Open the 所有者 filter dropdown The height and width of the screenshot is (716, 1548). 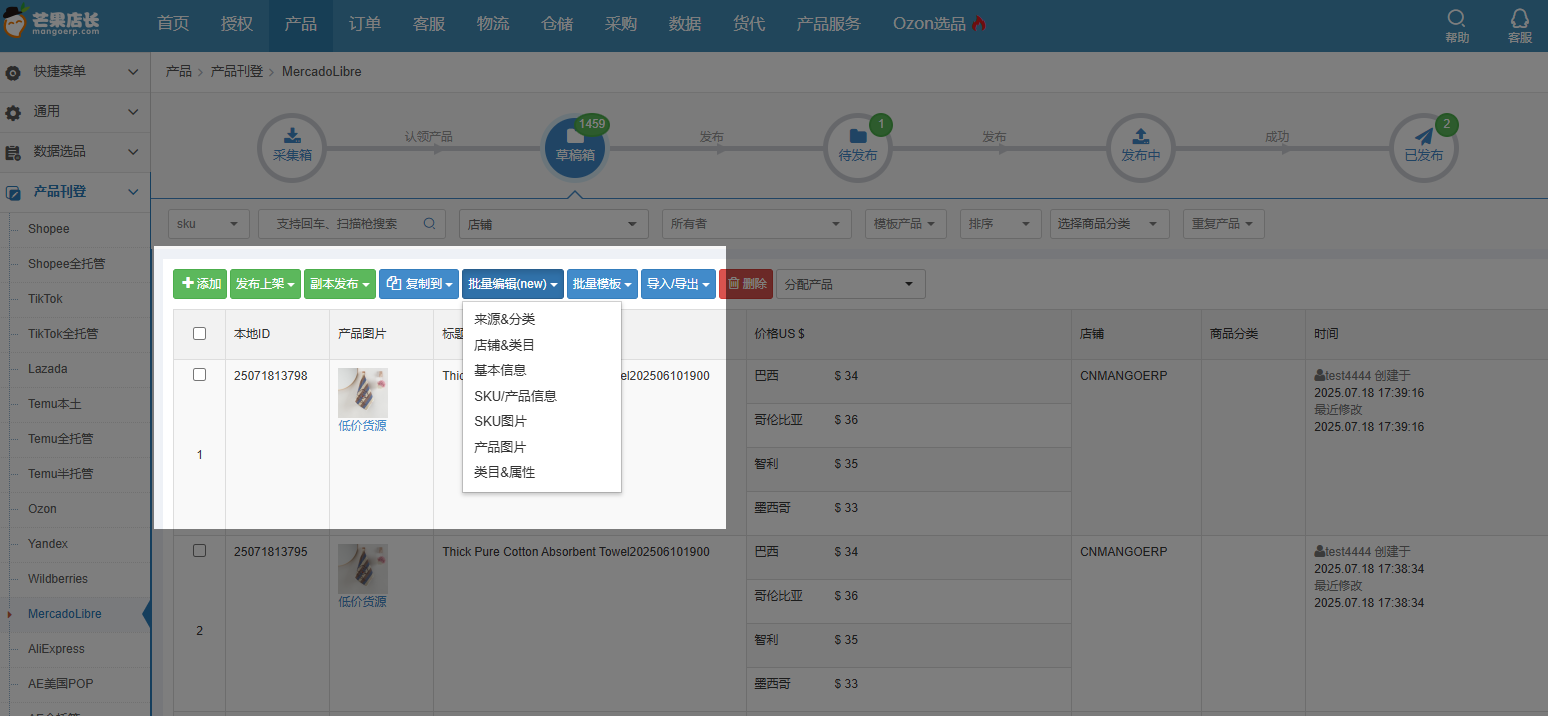tap(757, 224)
